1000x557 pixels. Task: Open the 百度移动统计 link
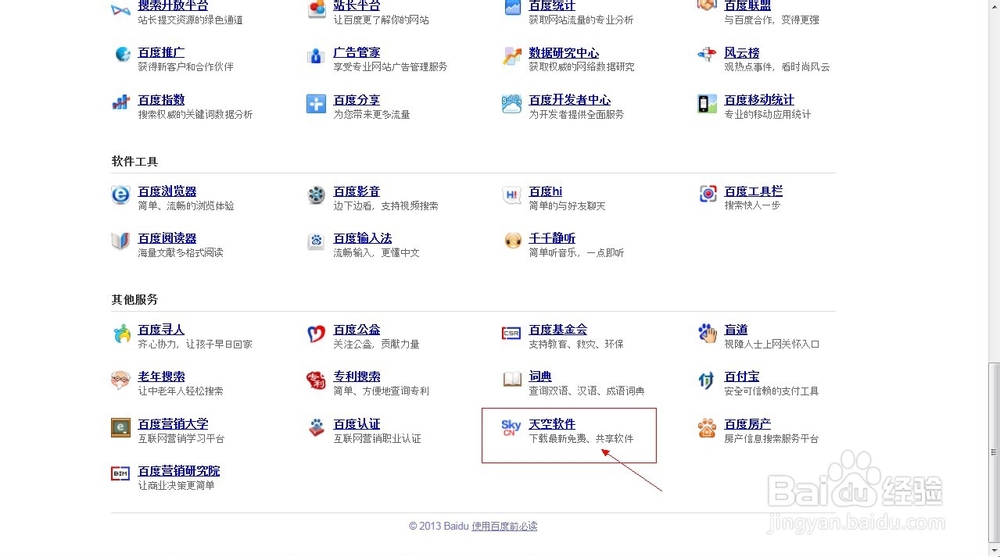point(759,100)
